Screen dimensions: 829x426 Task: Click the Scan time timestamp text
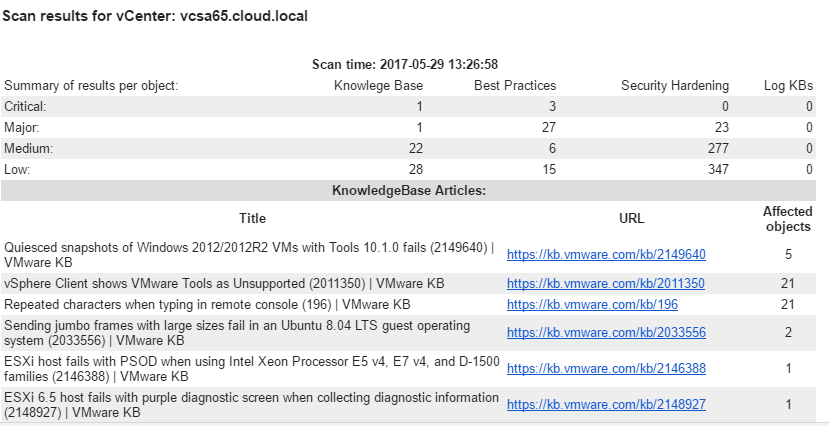click(405, 64)
